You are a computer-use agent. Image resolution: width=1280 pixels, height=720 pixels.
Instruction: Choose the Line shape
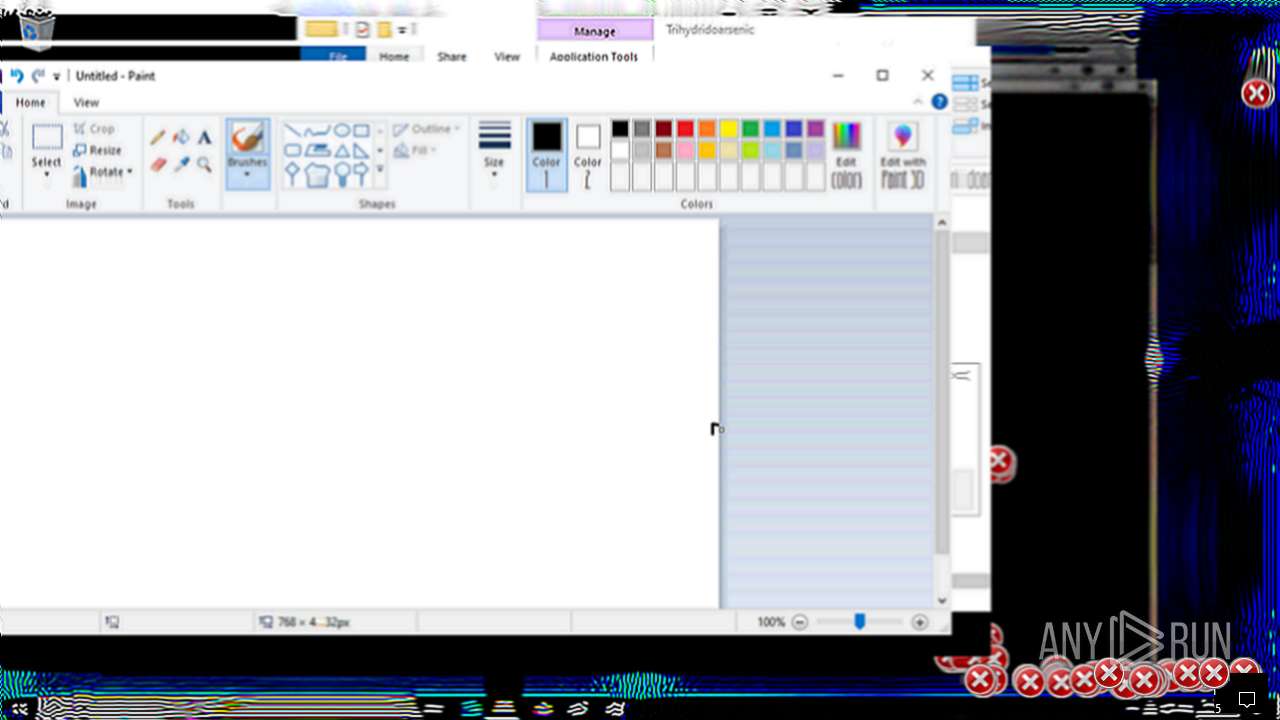click(x=293, y=131)
